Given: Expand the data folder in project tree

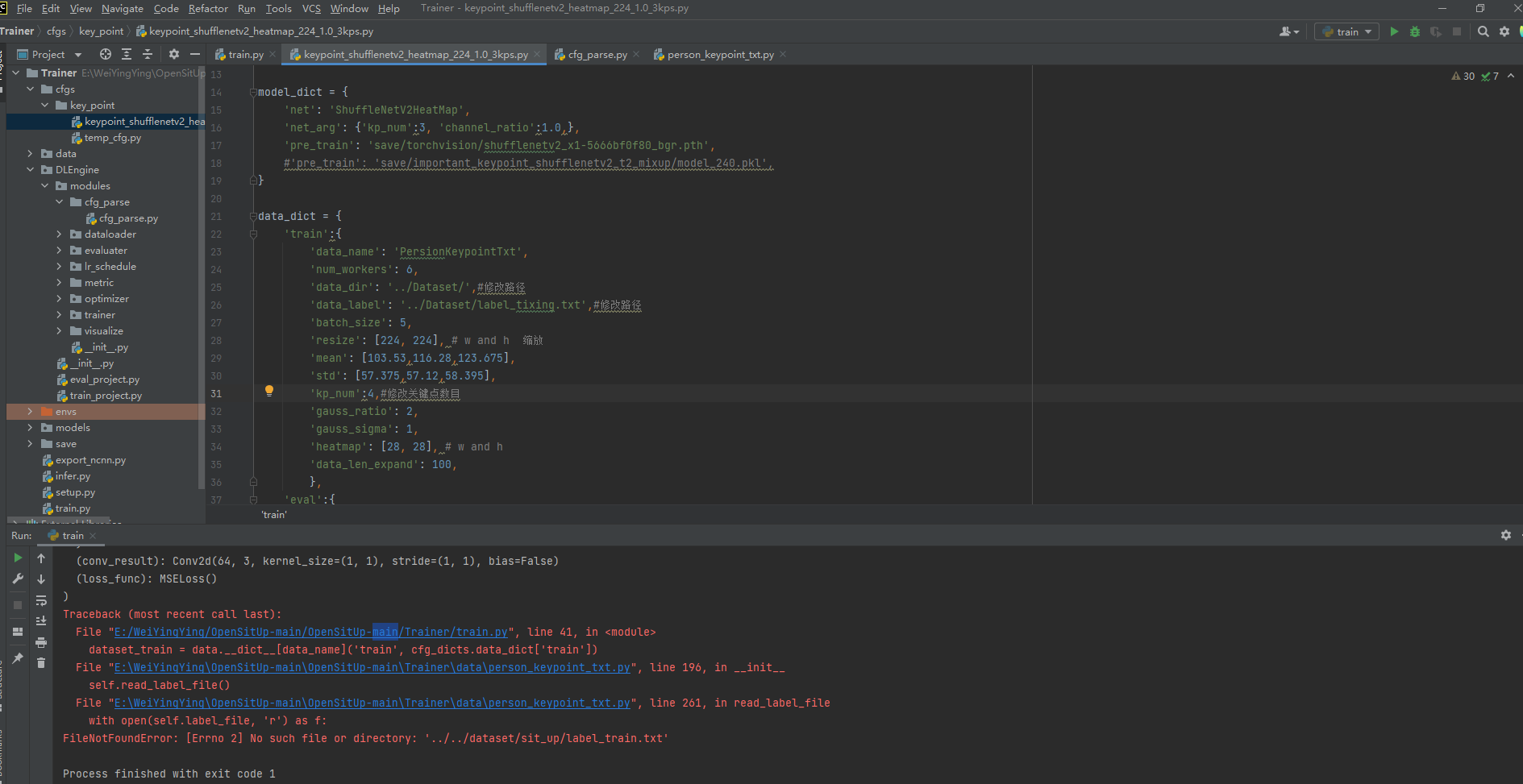Looking at the screenshot, I should tap(30, 153).
